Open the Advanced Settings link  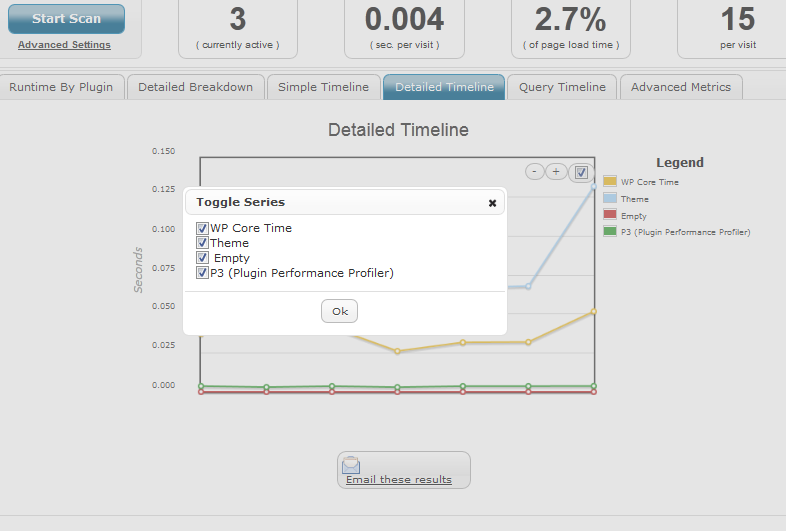coord(64,45)
